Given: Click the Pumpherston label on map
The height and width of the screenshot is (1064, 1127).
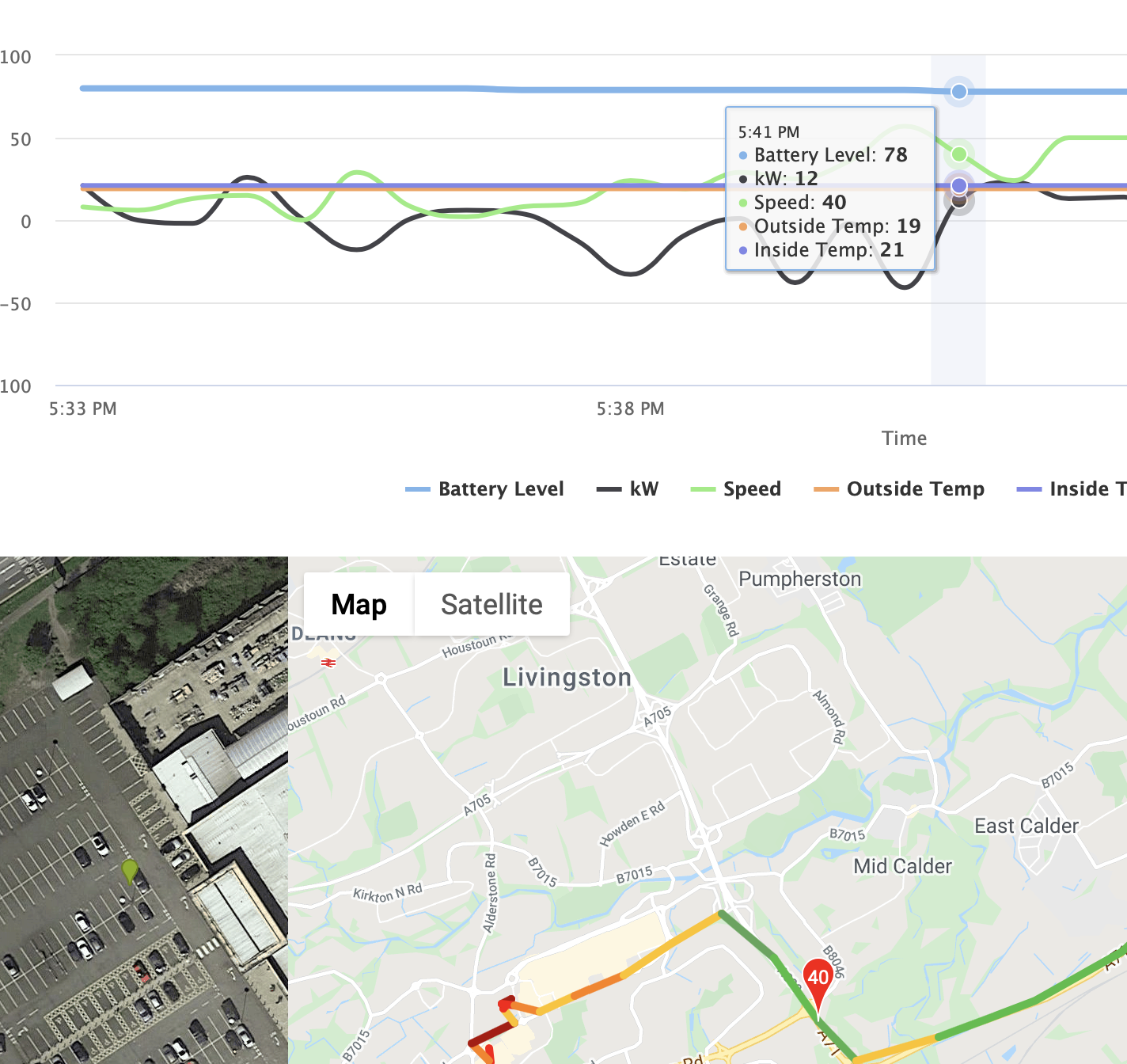Looking at the screenshot, I should click(x=799, y=579).
